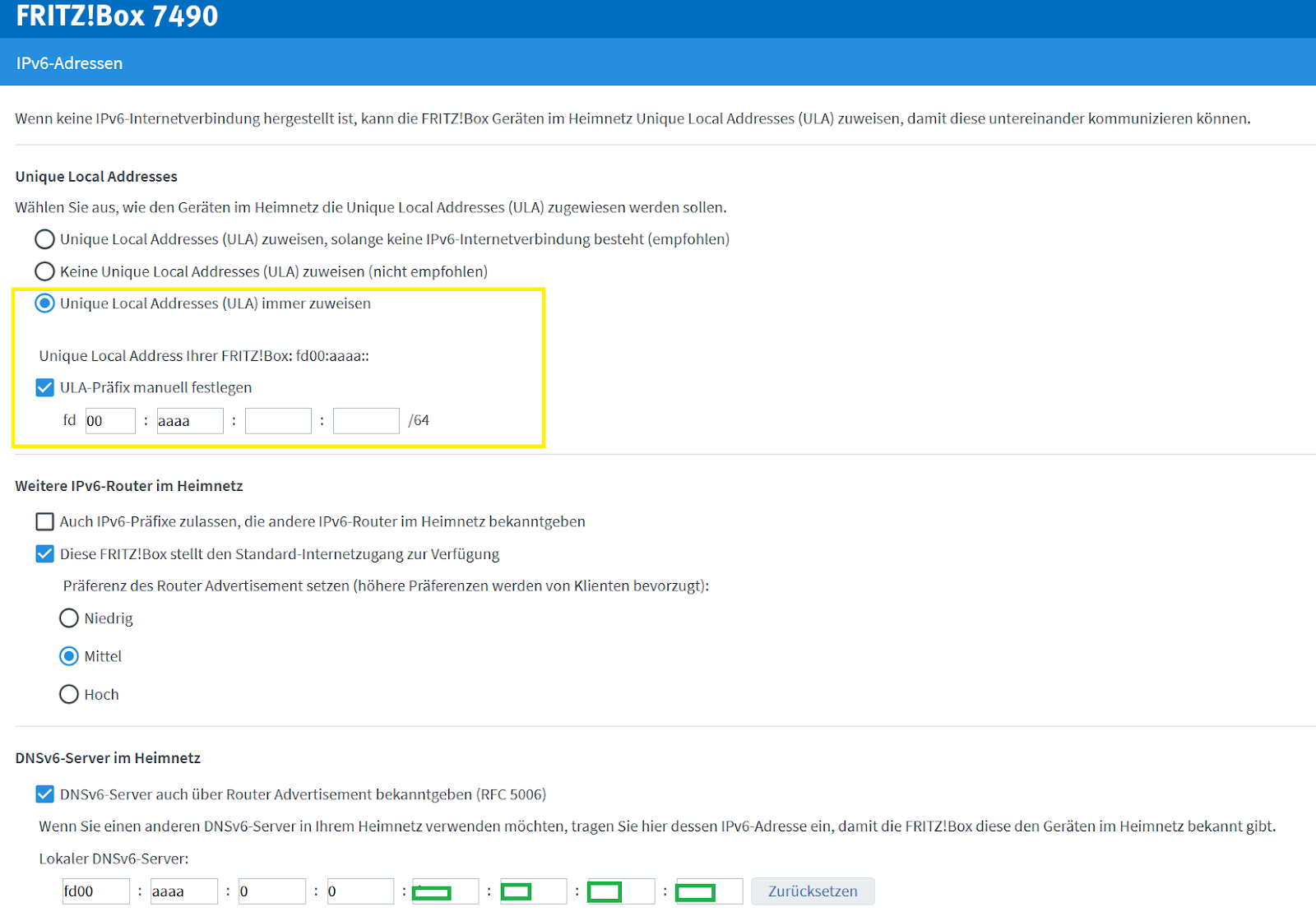
Task: Select Mittel router advertisement preference
Action: click(x=69, y=656)
